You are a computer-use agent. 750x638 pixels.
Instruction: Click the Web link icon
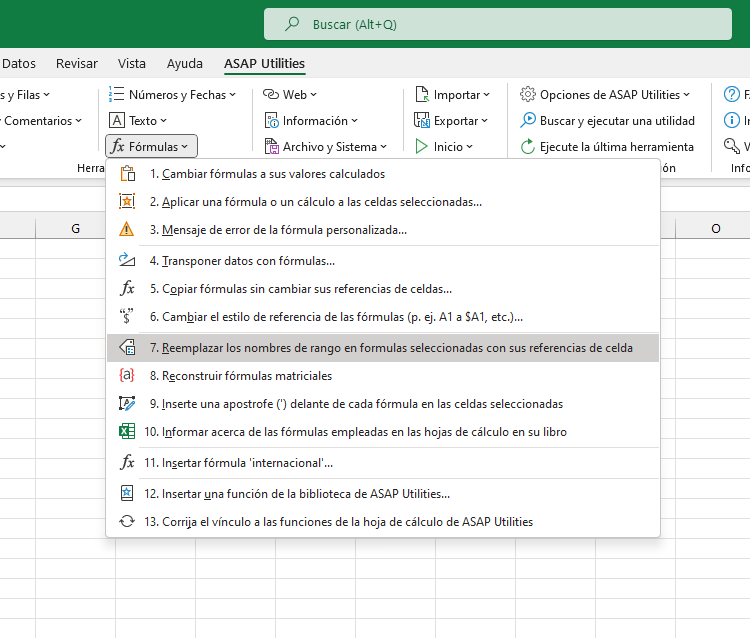pyautogui.click(x=271, y=94)
